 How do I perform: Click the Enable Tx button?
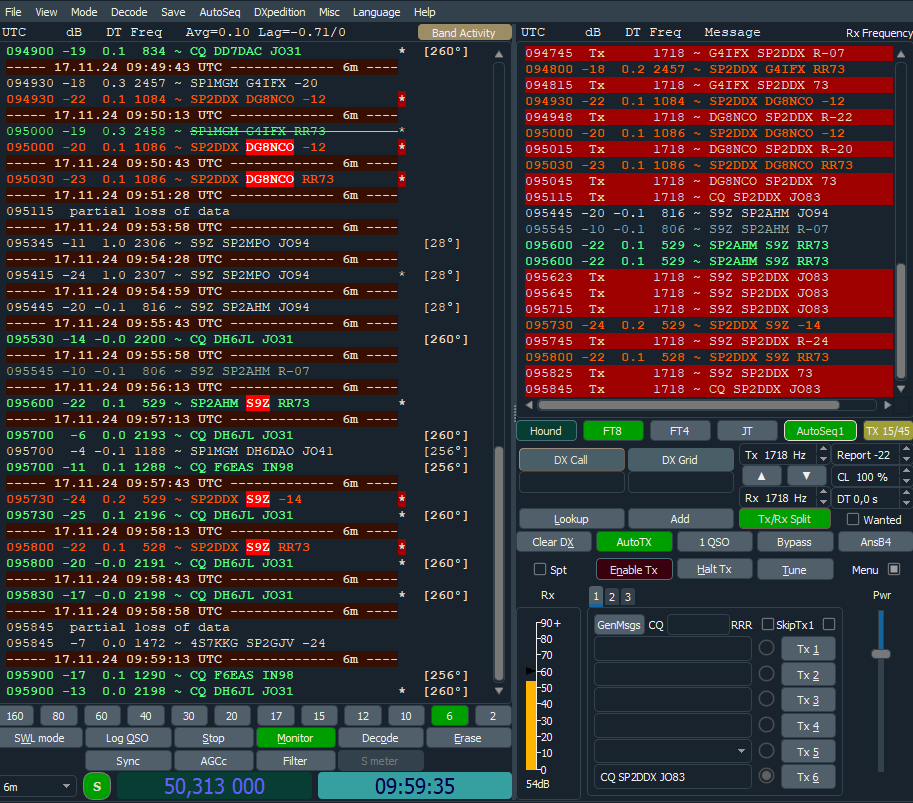pyautogui.click(x=634, y=569)
